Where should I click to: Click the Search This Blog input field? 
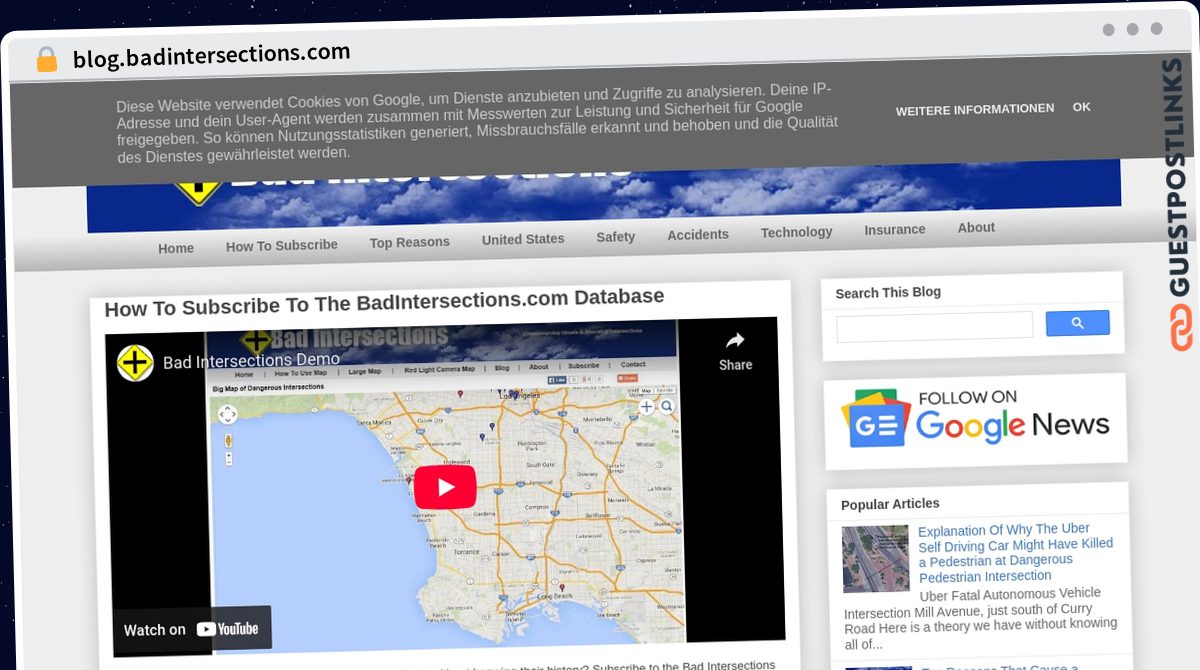[x=935, y=326]
